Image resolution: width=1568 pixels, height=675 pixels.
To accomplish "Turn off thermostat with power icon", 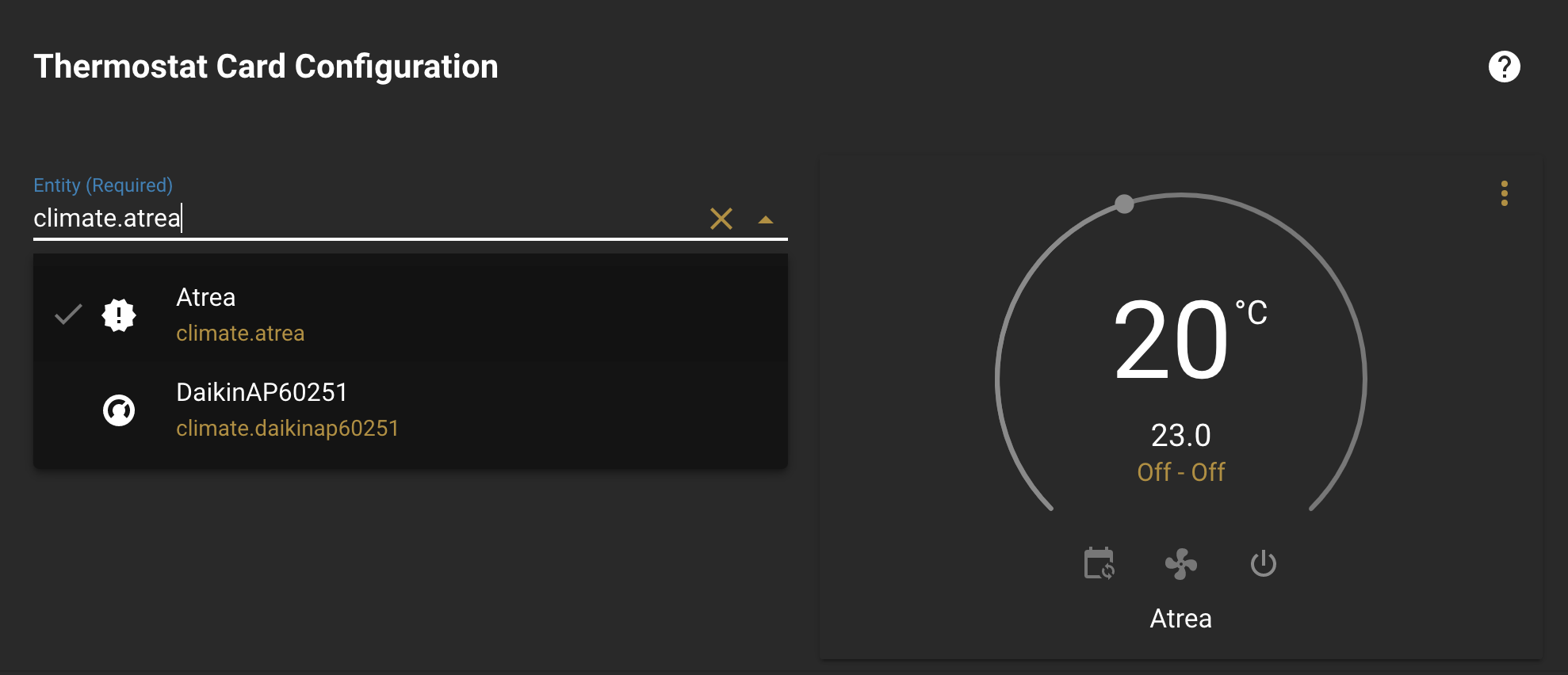I will coord(1263,564).
